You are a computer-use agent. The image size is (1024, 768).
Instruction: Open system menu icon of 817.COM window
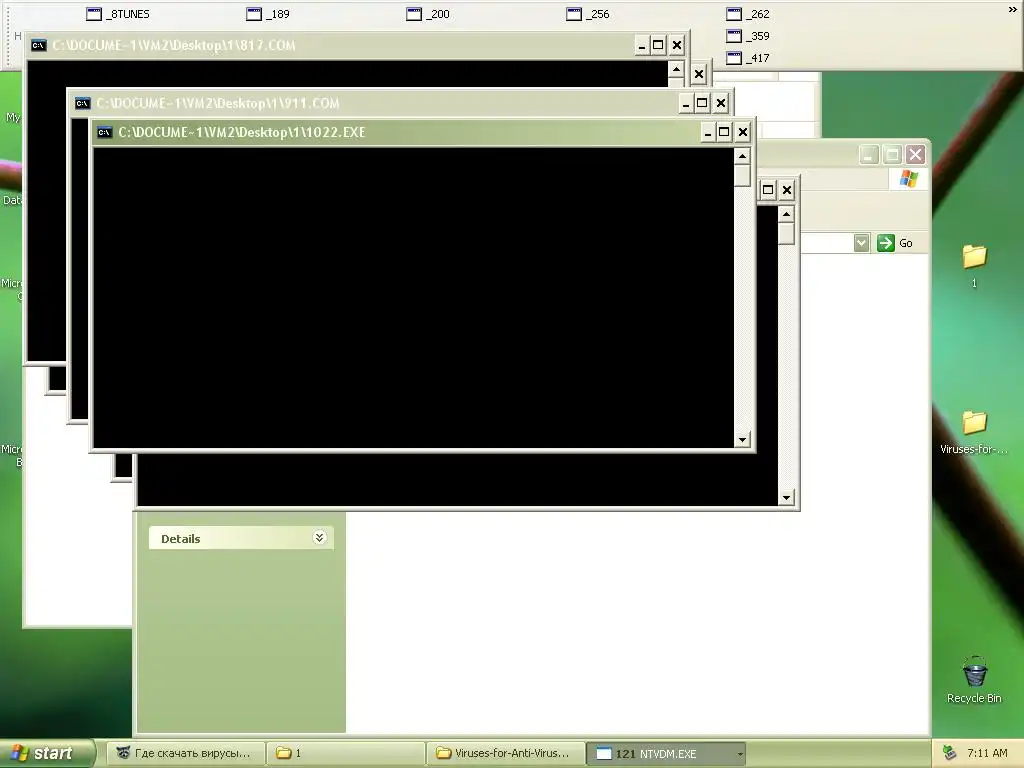click(39, 45)
